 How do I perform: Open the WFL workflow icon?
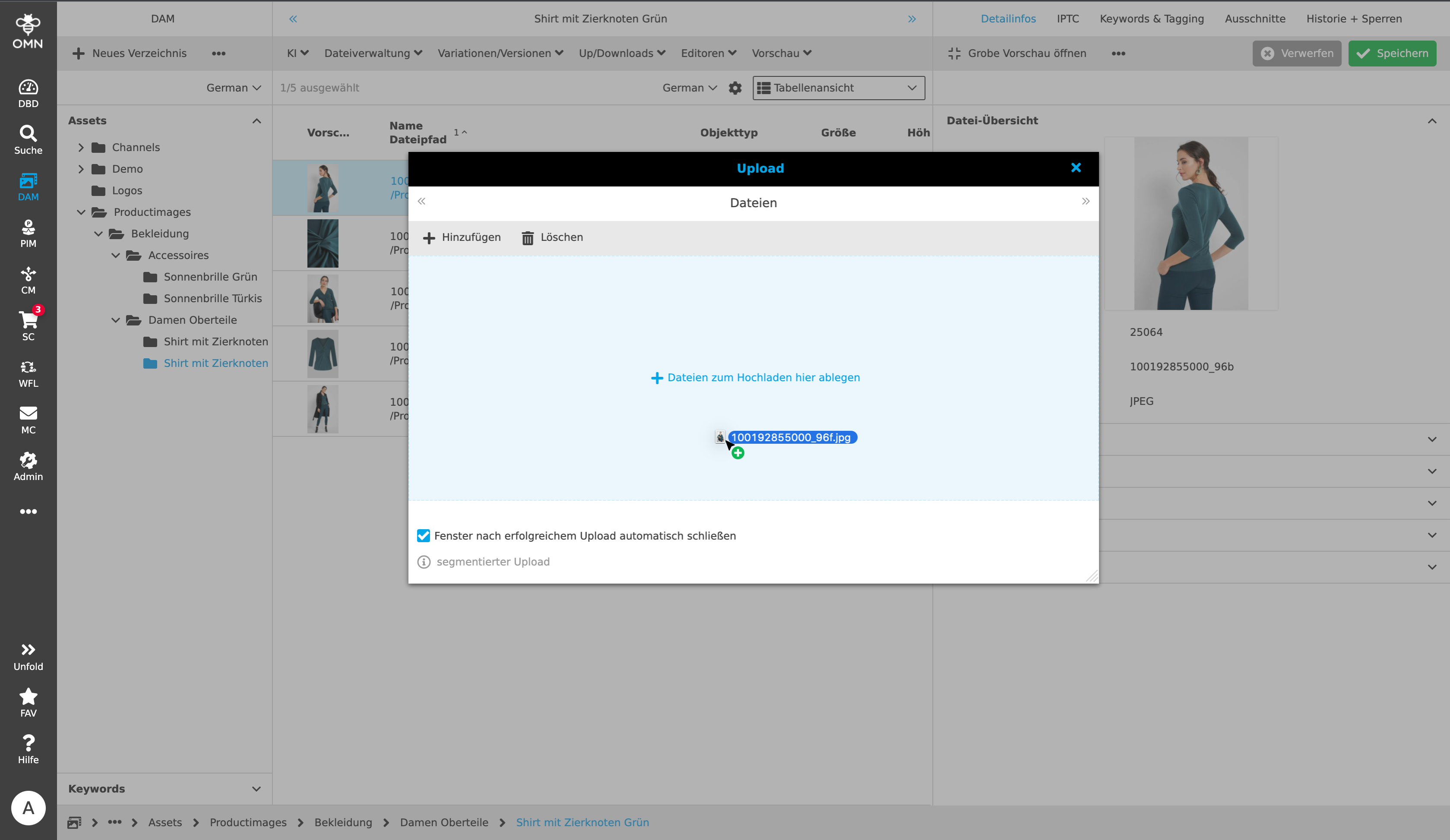pos(28,367)
